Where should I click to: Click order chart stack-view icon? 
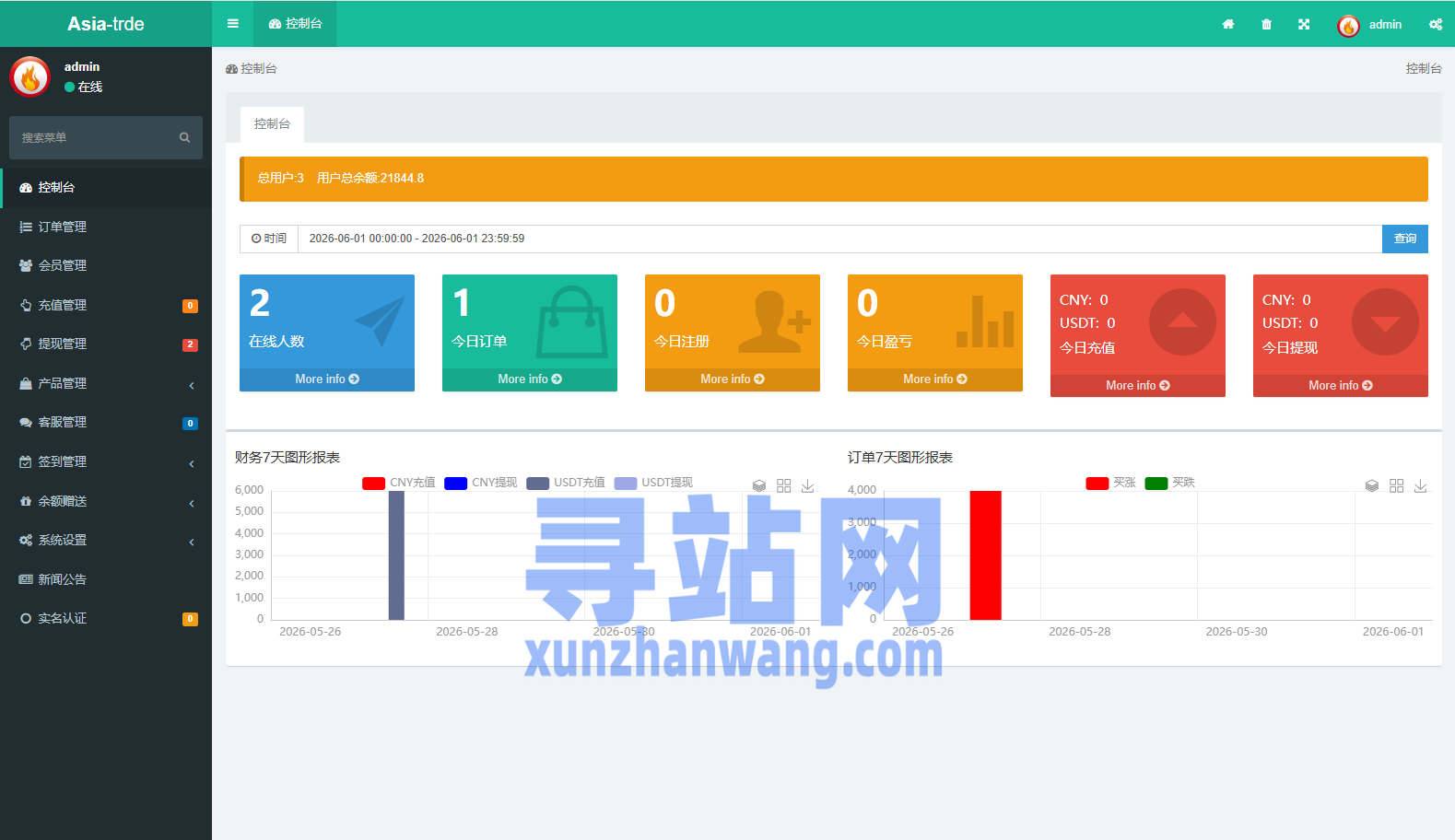point(1372,485)
